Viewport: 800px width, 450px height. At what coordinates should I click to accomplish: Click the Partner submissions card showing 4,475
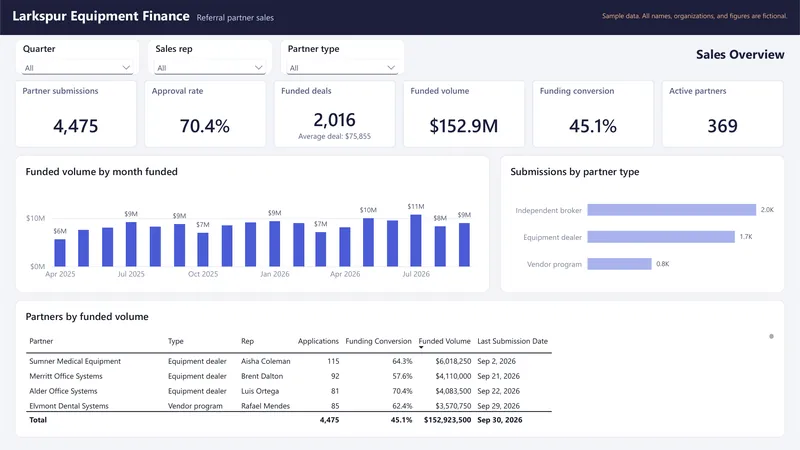click(76, 114)
